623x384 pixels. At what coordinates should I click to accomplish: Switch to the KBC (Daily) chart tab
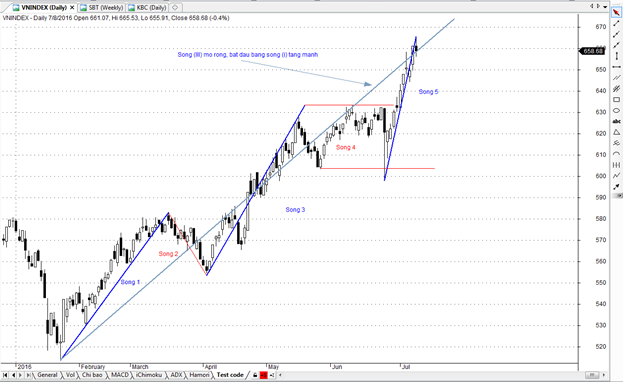pyautogui.click(x=147, y=8)
